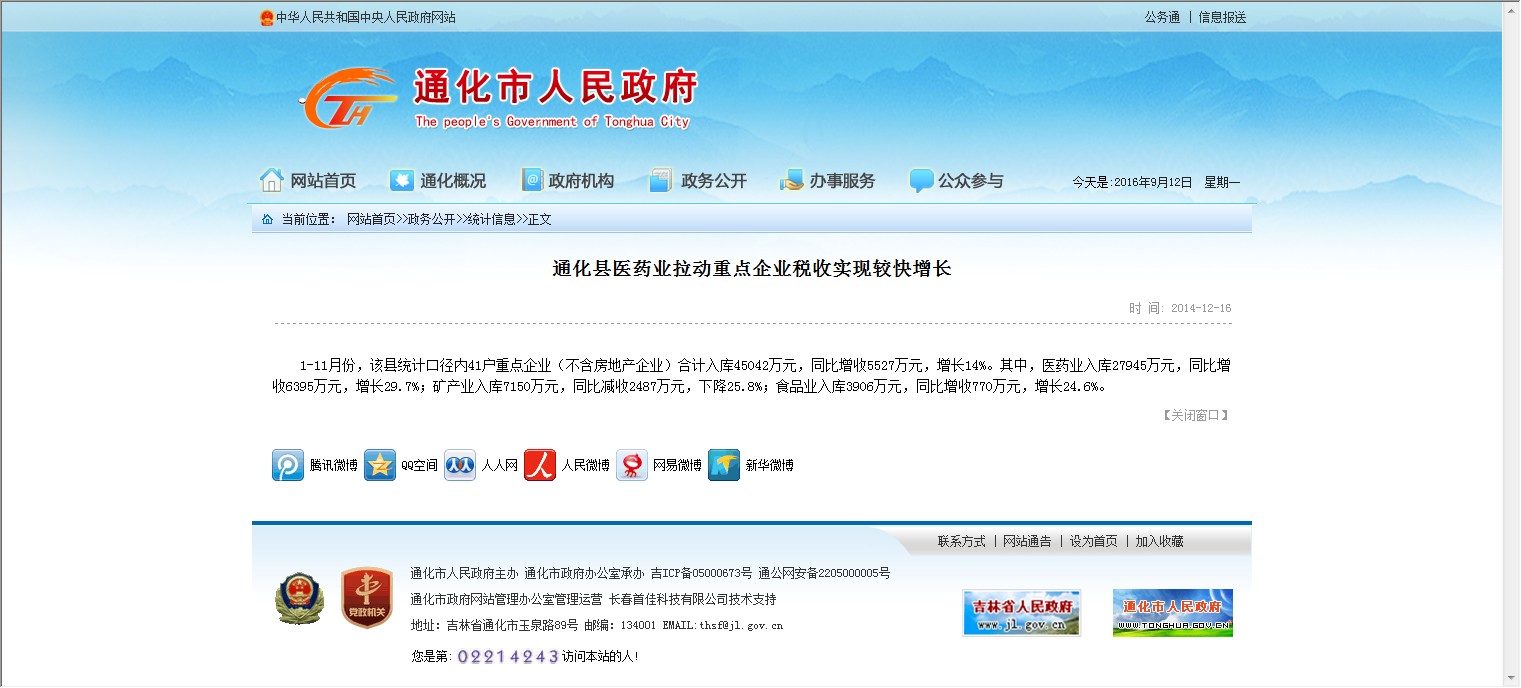Select 公众参与 in the navigation bar
Viewport: 1521px width, 688px height.
(x=956, y=181)
